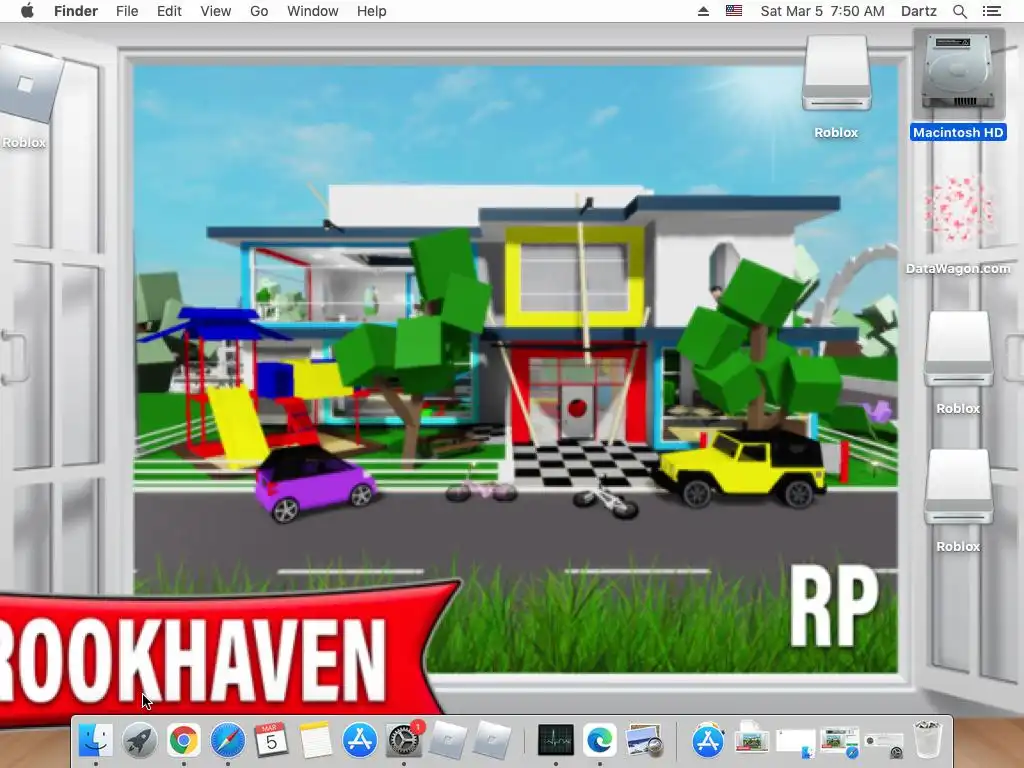Open Google Chrome from the Dock
The height and width of the screenshot is (768, 1024).
pos(184,741)
